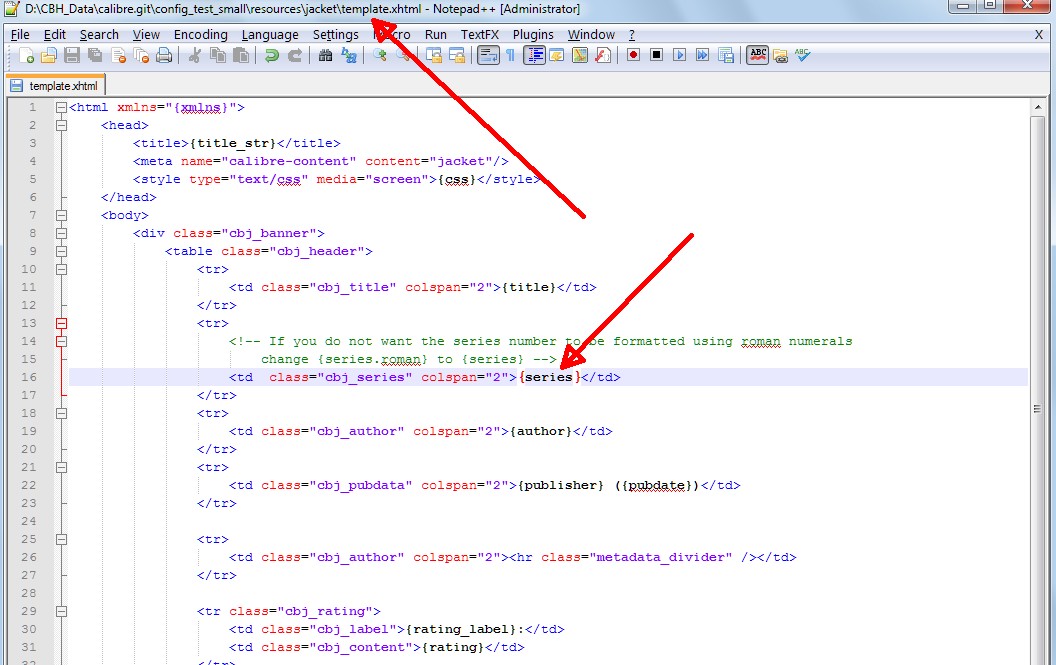Viewport: 1056px width, 665px height.
Task: Click the Save All icon
Action: tap(95, 55)
